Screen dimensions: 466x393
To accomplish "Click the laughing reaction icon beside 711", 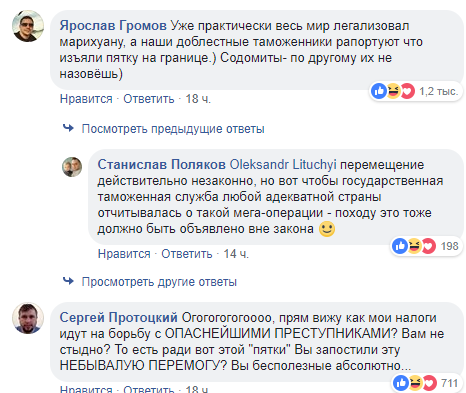I will click(x=415, y=383).
